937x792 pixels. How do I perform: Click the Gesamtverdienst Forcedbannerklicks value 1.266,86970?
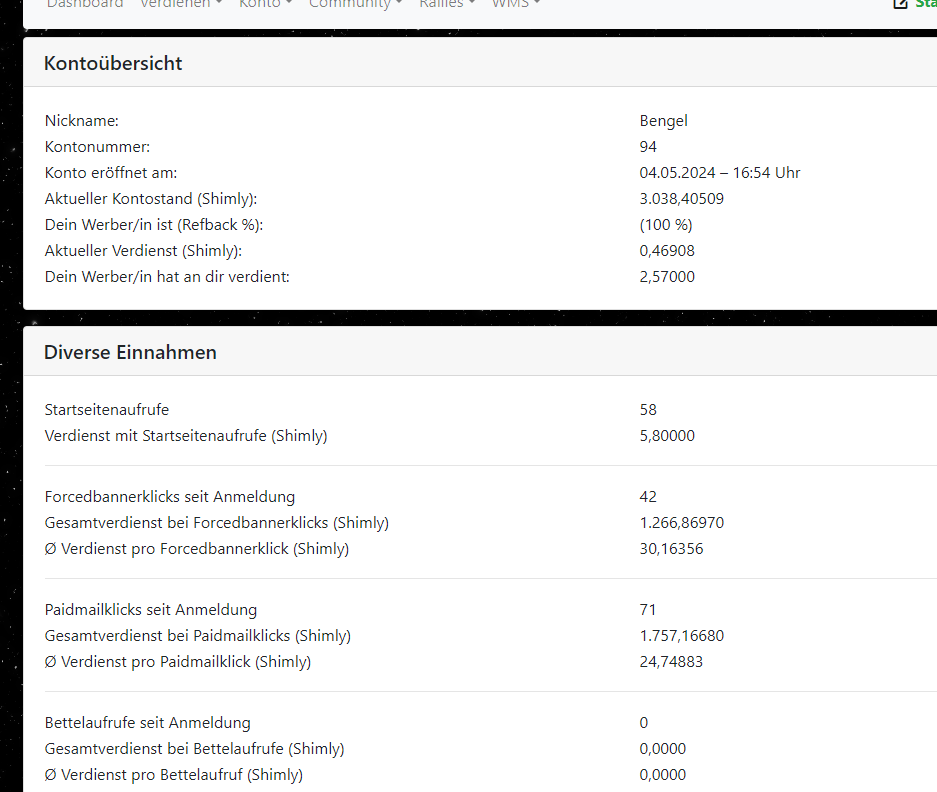pyautogui.click(x=681, y=523)
